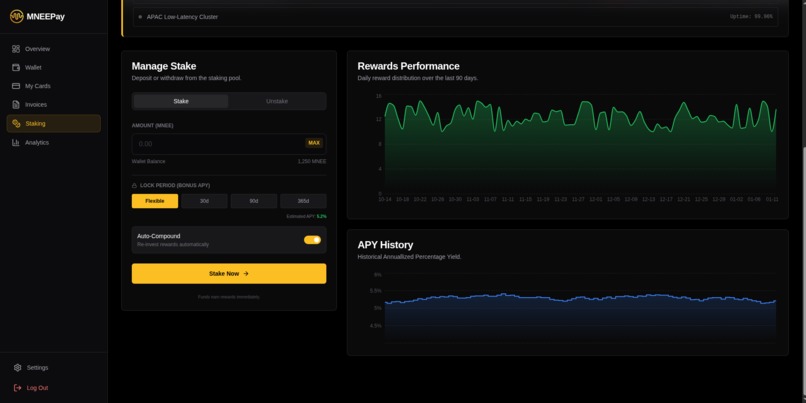The height and width of the screenshot is (403, 806).
Task: Click the Estimated APY 5.2% value
Action: pos(322,216)
